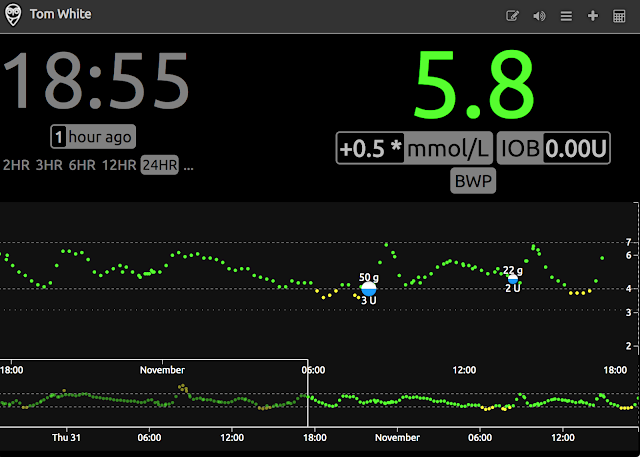Open the edit mode pencil icon
The height and width of the screenshot is (457, 640).
pos(512,16)
